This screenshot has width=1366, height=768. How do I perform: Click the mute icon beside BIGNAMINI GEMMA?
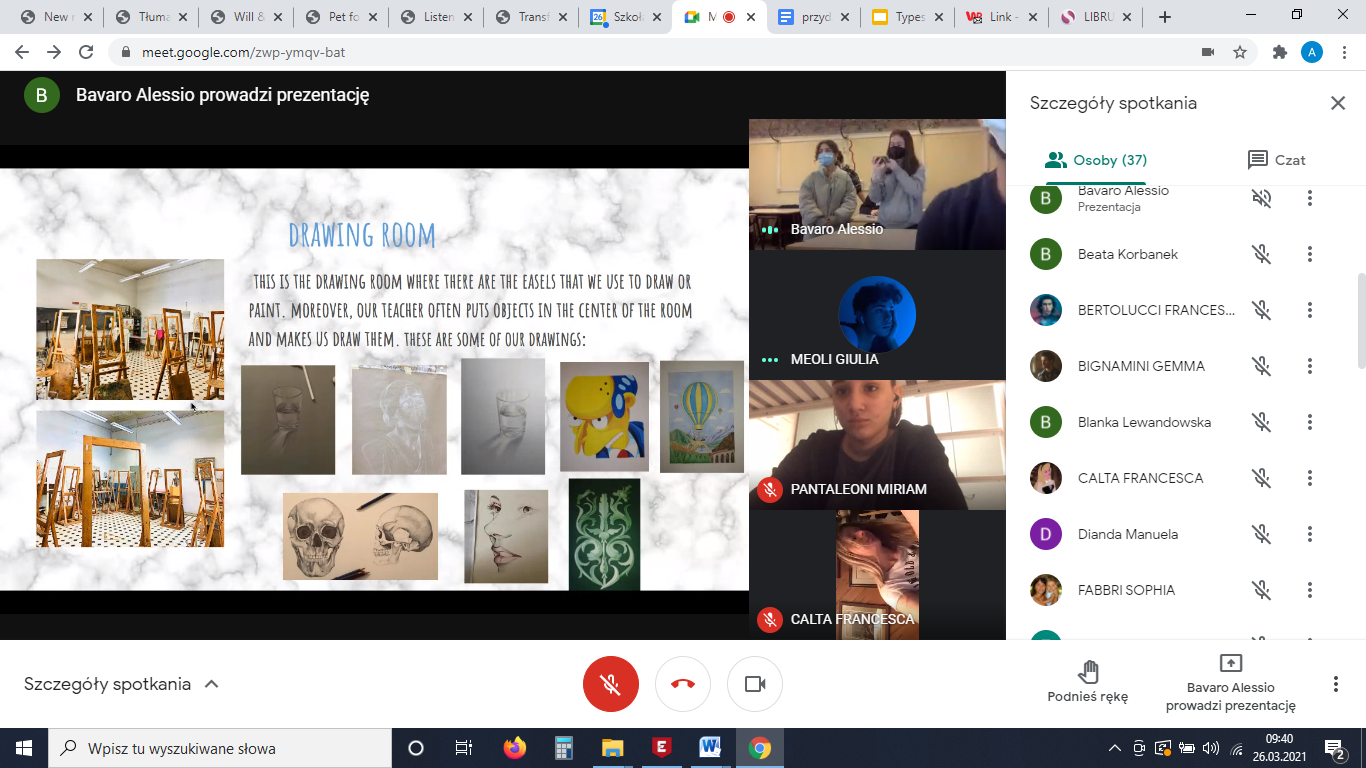pyautogui.click(x=1262, y=366)
